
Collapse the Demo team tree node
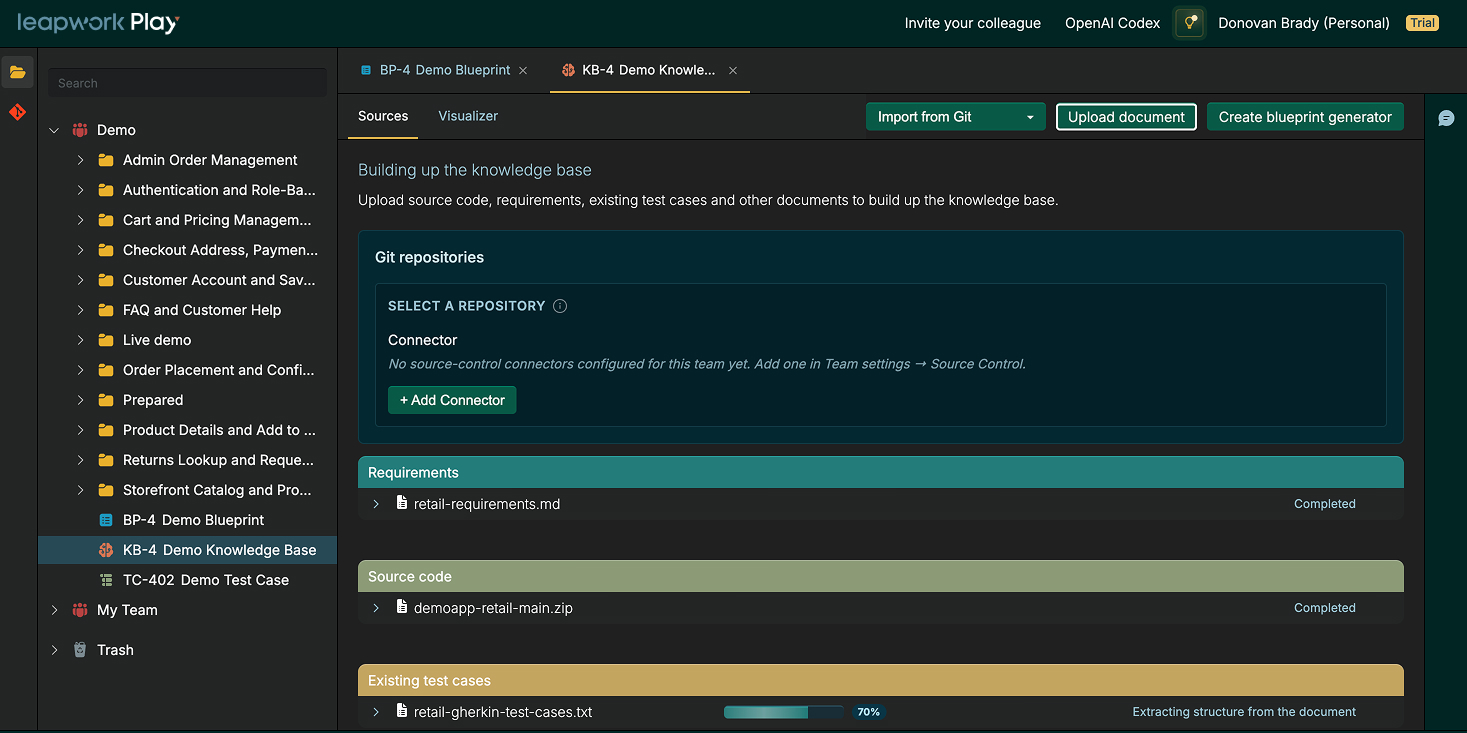point(54,130)
